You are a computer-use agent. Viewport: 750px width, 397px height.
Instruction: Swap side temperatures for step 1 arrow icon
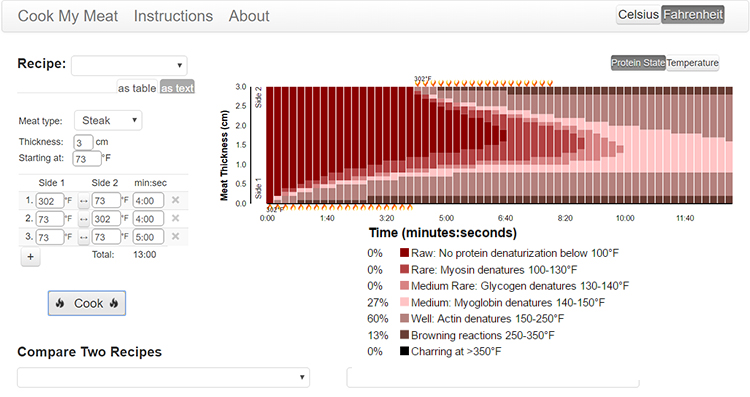pyautogui.click(x=84, y=201)
